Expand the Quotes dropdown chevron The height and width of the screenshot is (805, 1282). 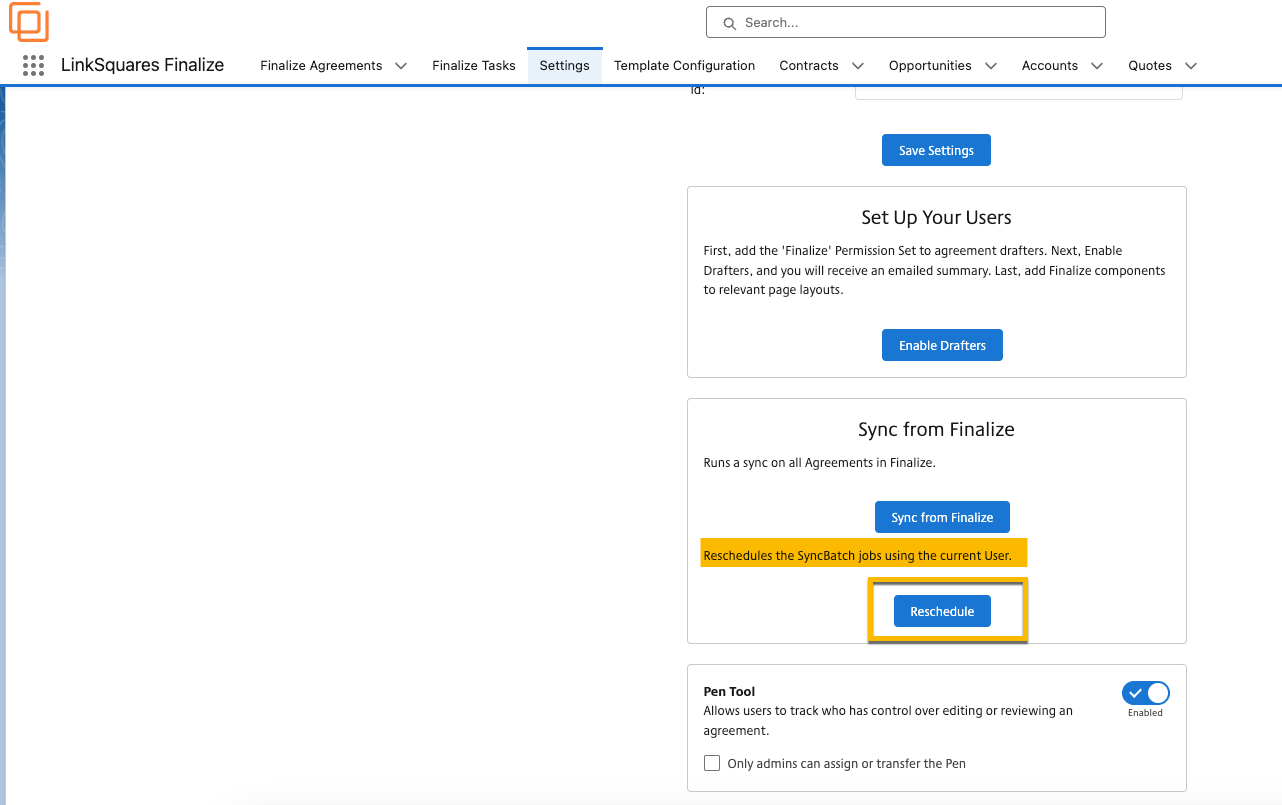[x=1191, y=65]
